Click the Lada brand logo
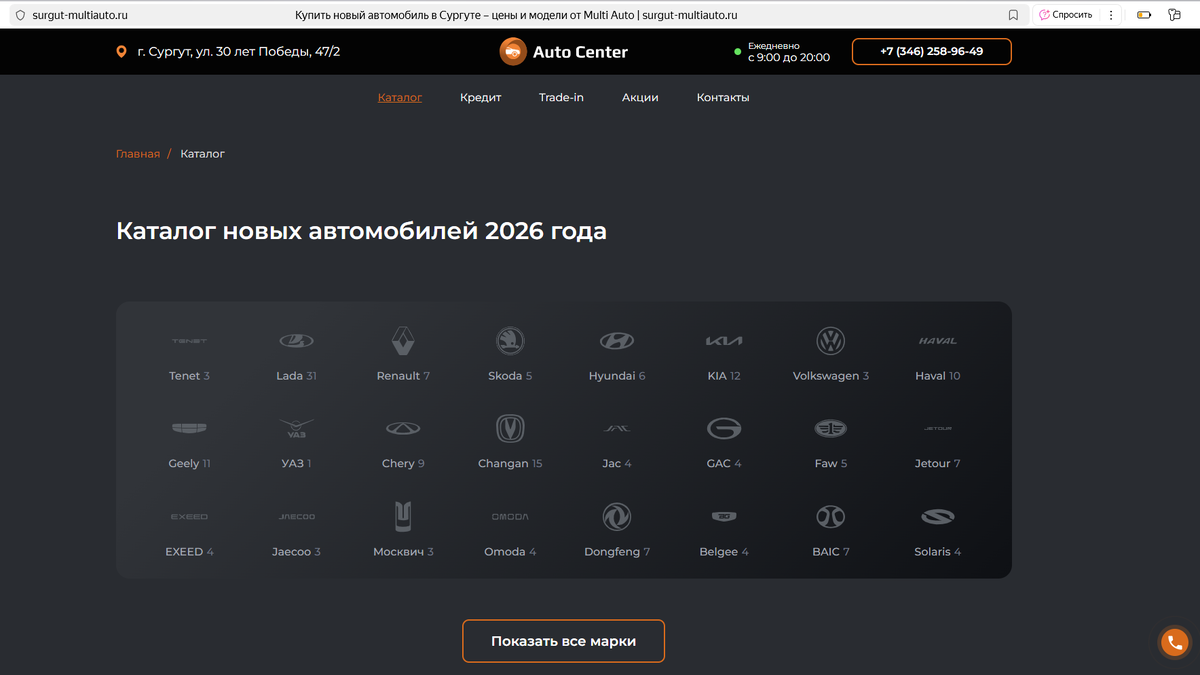The width and height of the screenshot is (1200, 675). [296, 341]
